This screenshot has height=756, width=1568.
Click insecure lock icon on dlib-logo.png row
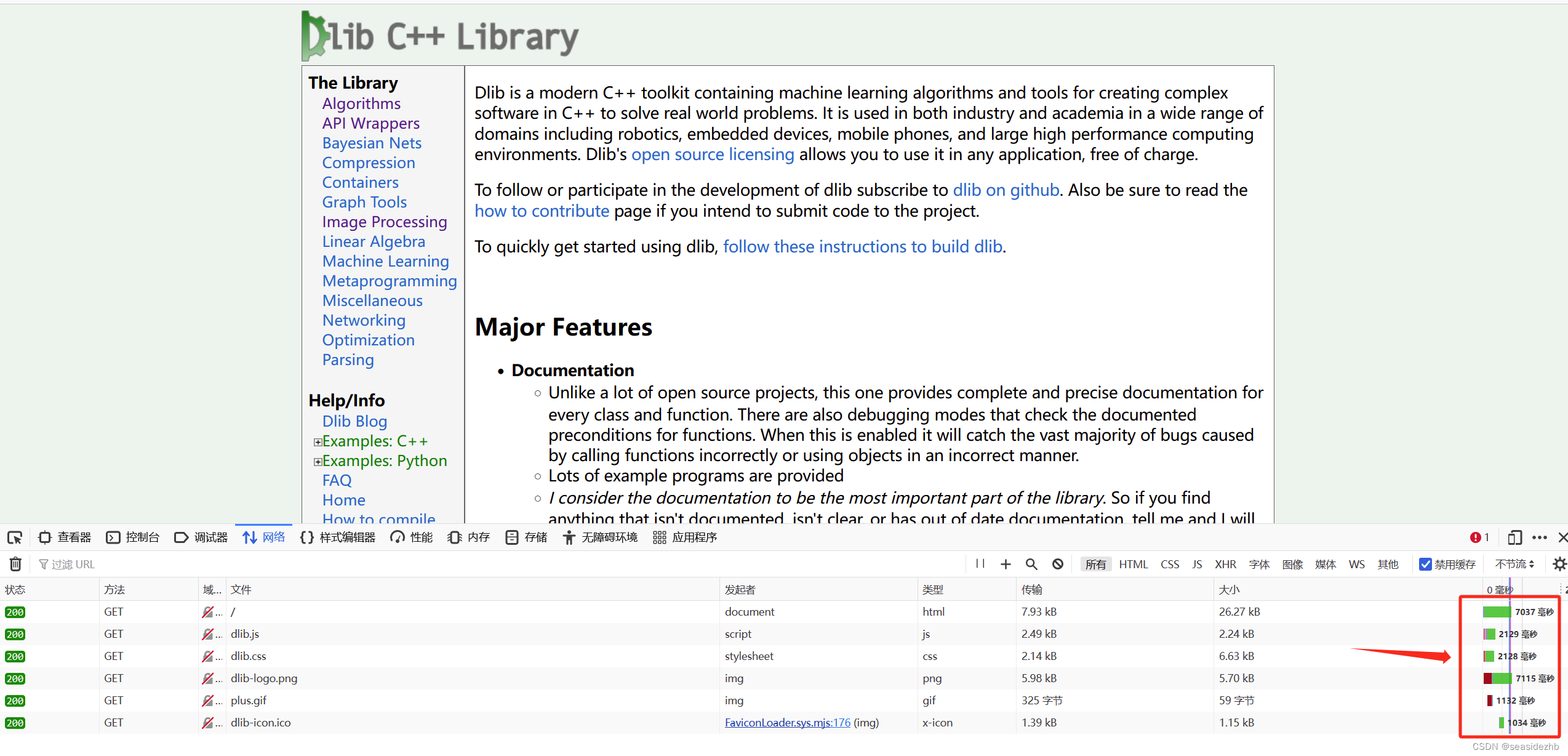(208, 678)
